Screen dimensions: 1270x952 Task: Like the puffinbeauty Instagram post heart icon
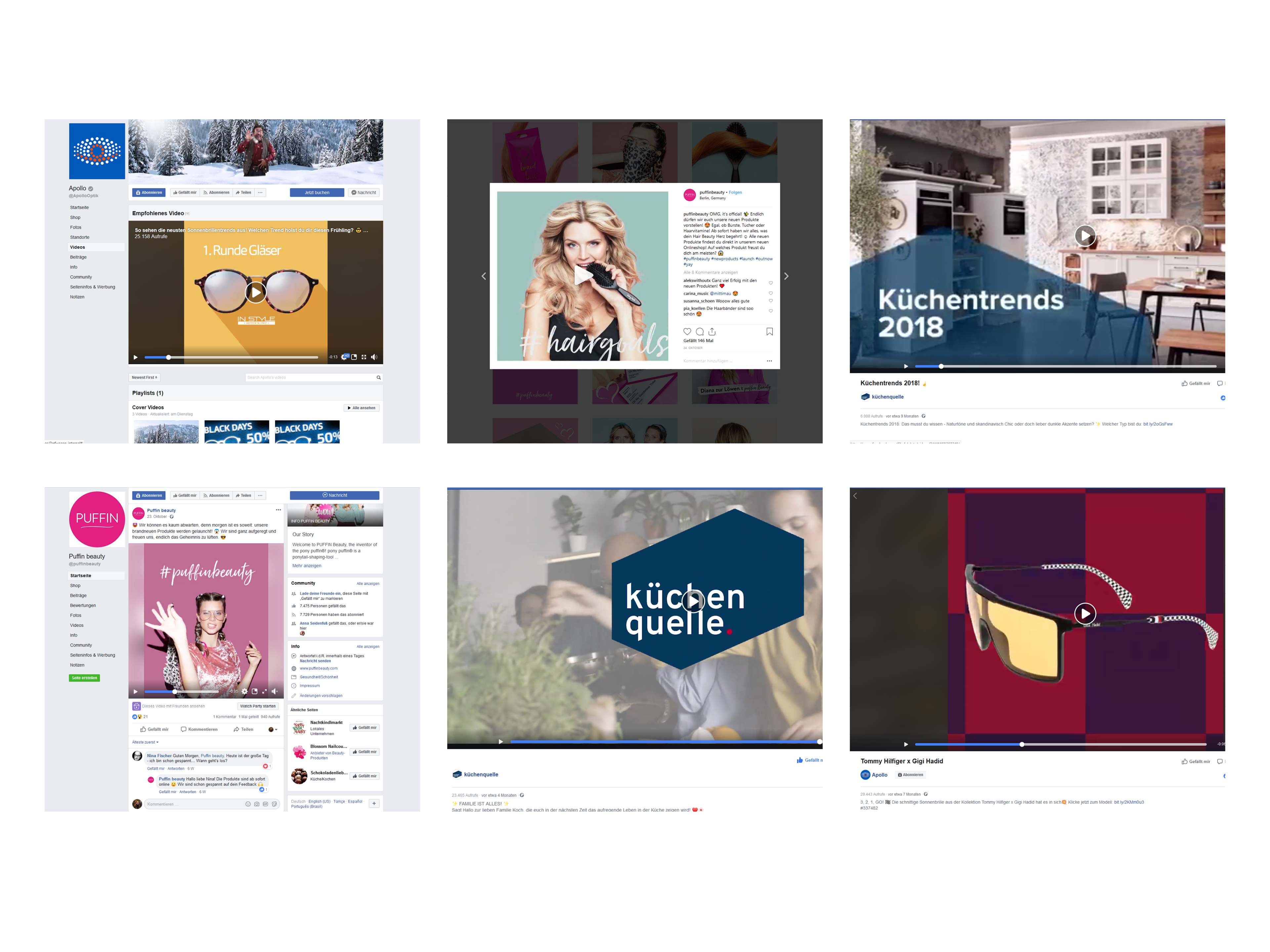(x=687, y=332)
